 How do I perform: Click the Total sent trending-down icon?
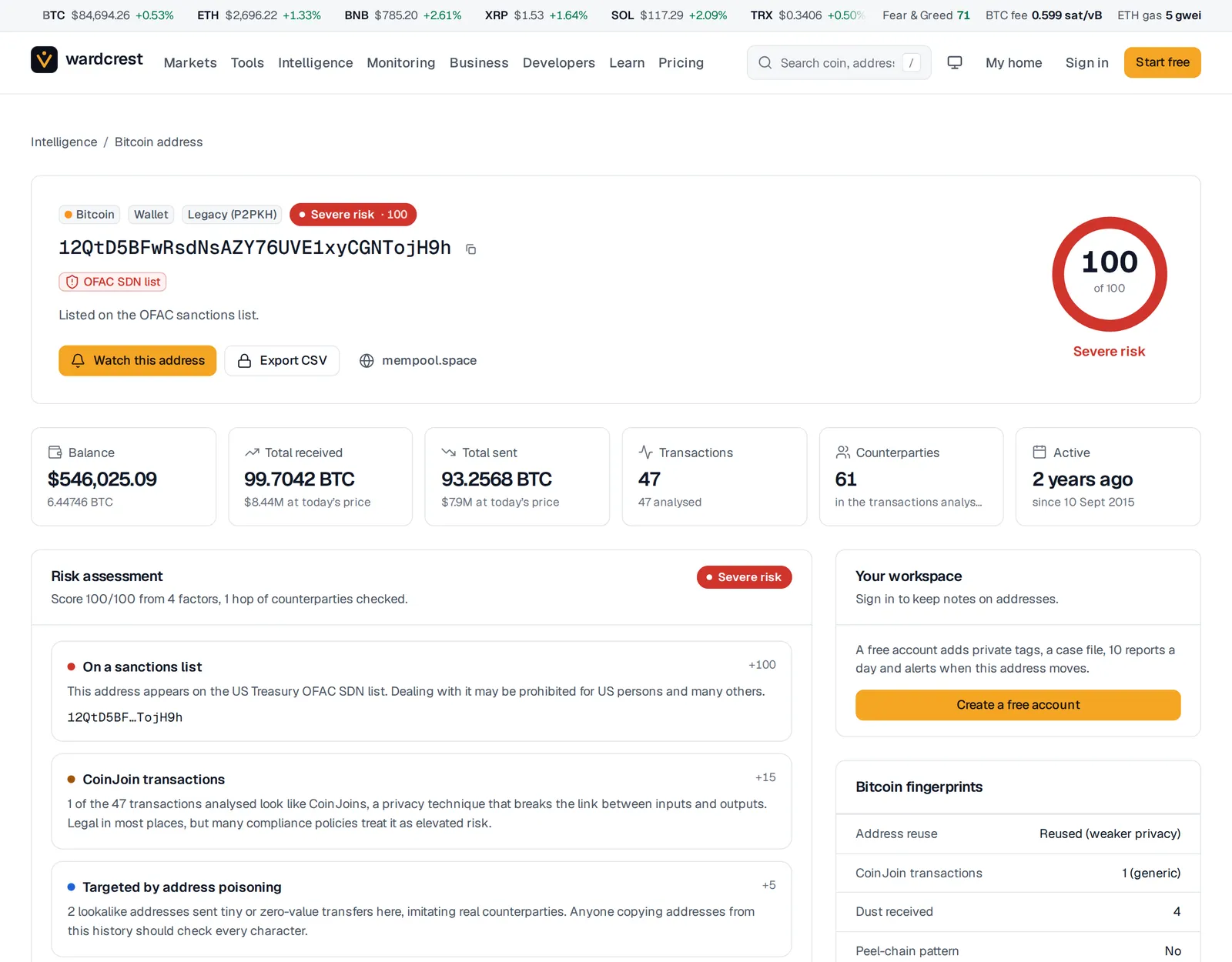[448, 453]
